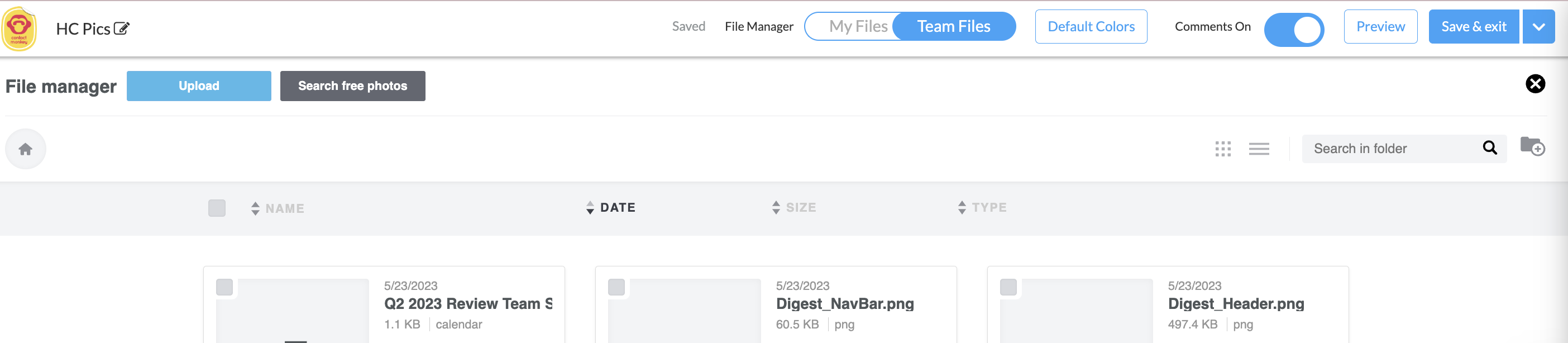The width and height of the screenshot is (1568, 343).
Task: Switch to grid view icon
Action: pos(1223,149)
